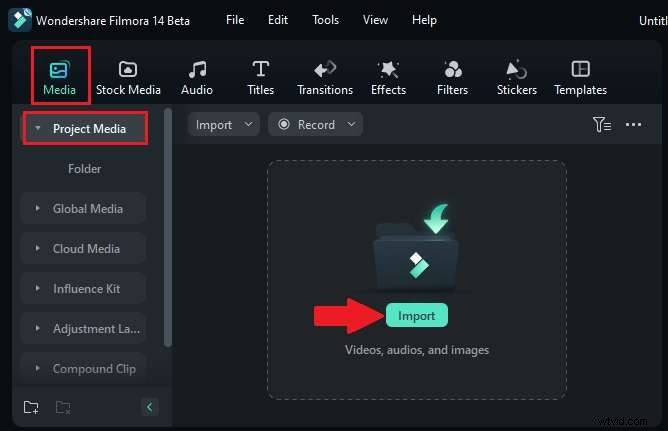Expand the Global Media arrow

click(37, 208)
